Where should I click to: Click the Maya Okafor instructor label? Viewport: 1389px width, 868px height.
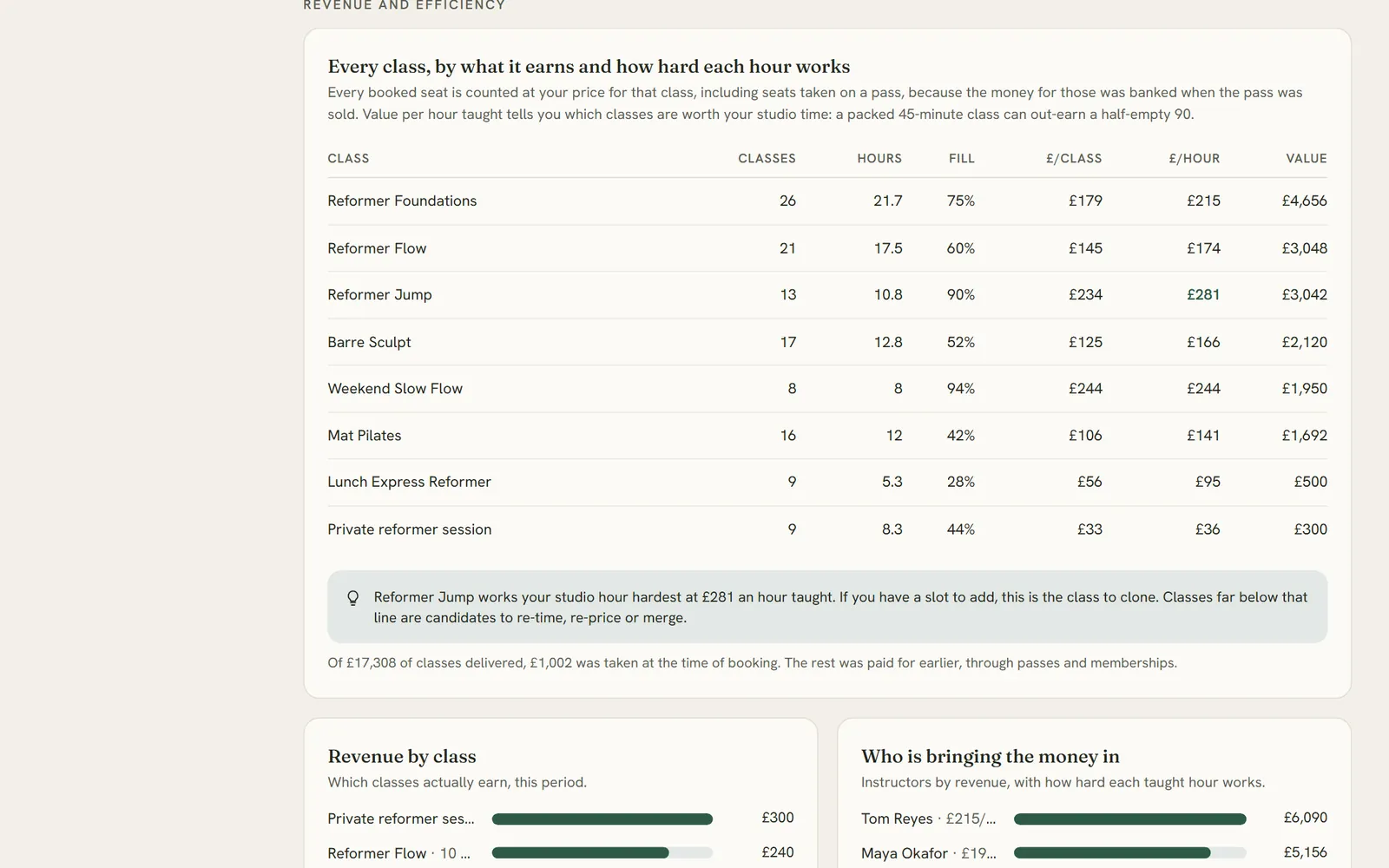(928, 853)
